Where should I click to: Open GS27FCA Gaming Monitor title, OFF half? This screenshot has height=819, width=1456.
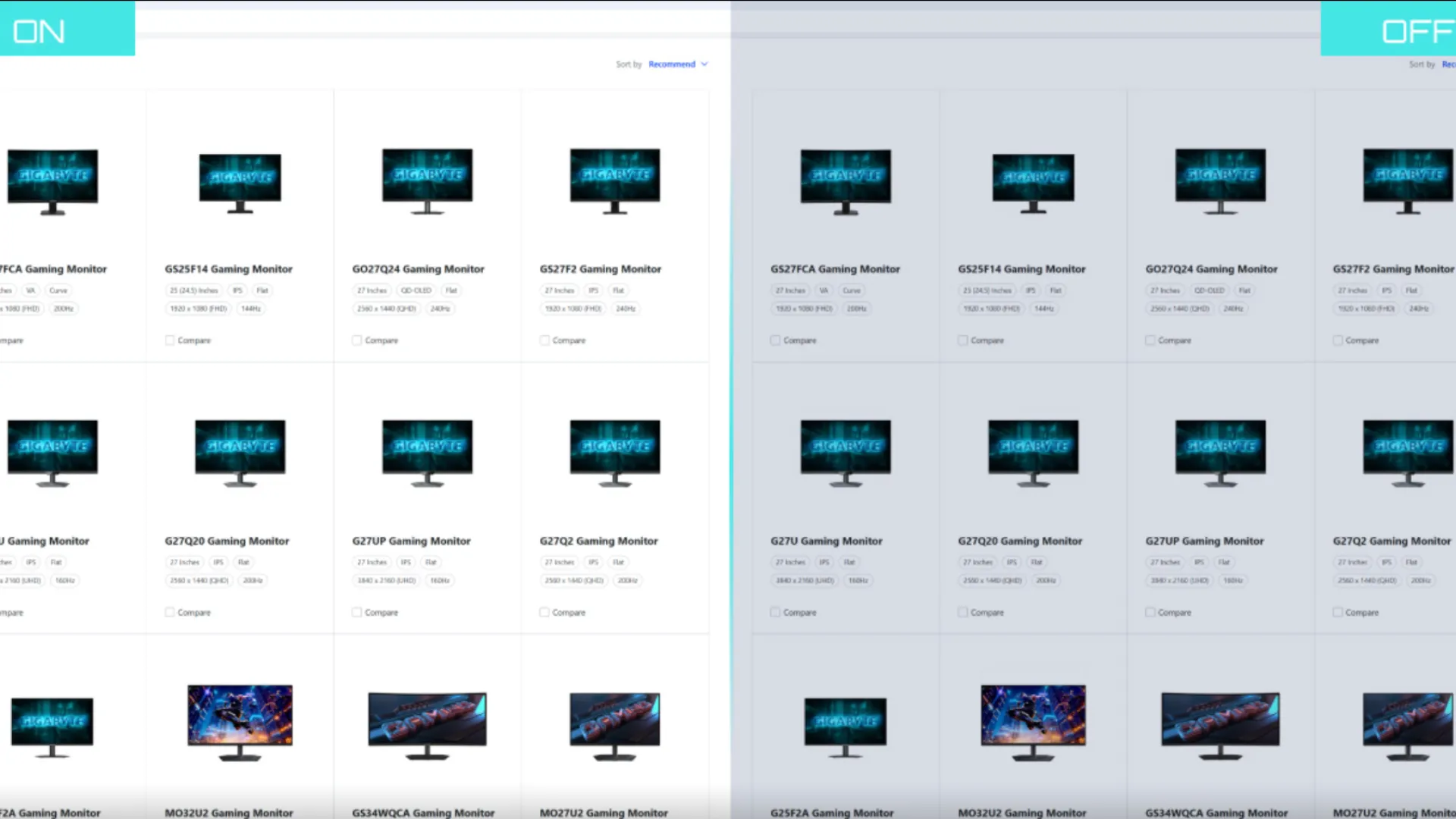(x=835, y=269)
